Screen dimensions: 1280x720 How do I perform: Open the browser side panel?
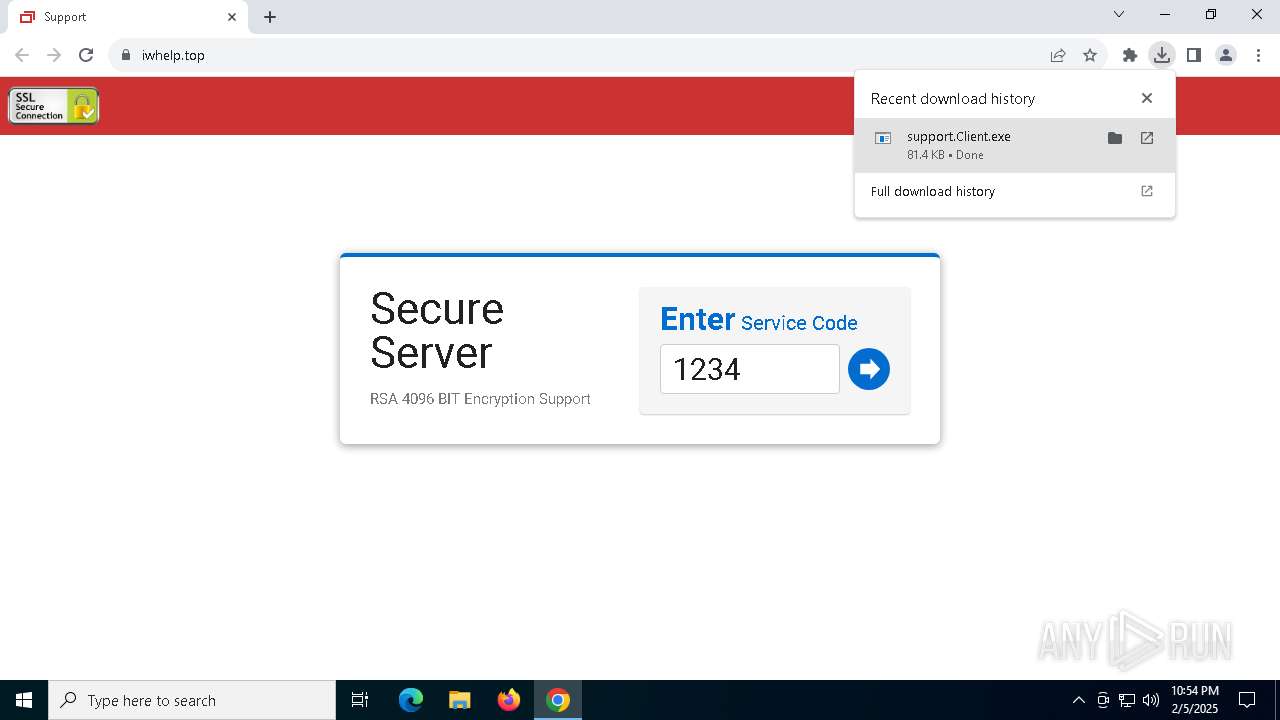pyautogui.click(x=1194, y=55)
